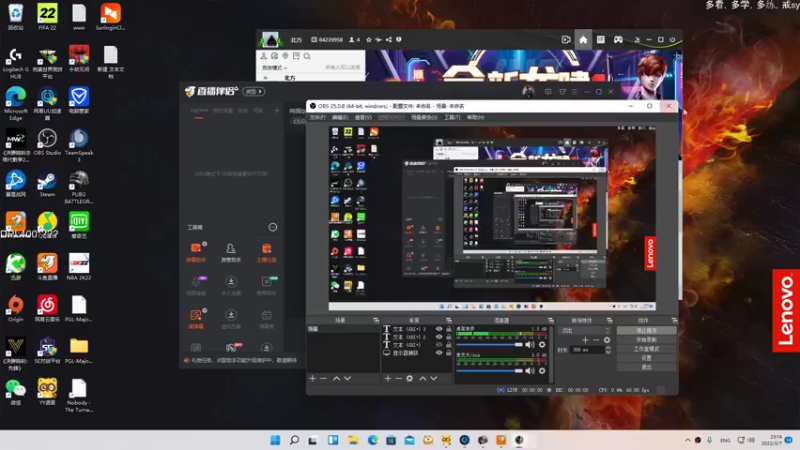Remove selected source with the sources minus icon
Image resolution: width=800 pixels, height=450 pixels.
coord(398,379)
